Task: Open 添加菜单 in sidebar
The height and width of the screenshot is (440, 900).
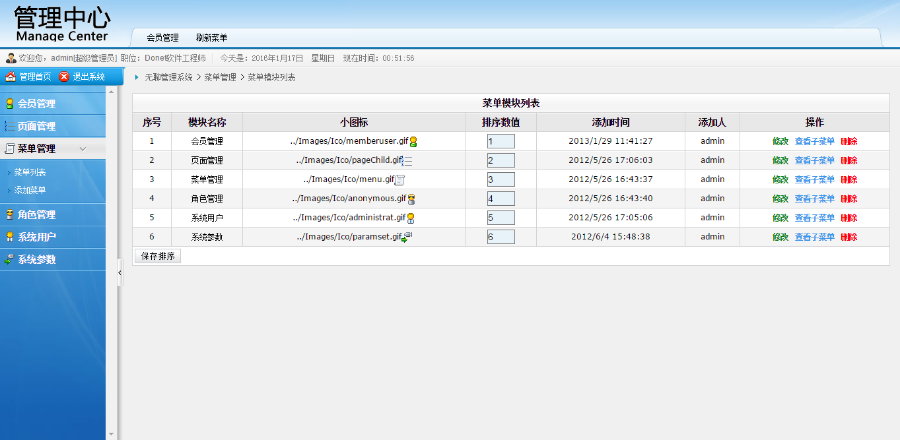Action: point(30,190)
